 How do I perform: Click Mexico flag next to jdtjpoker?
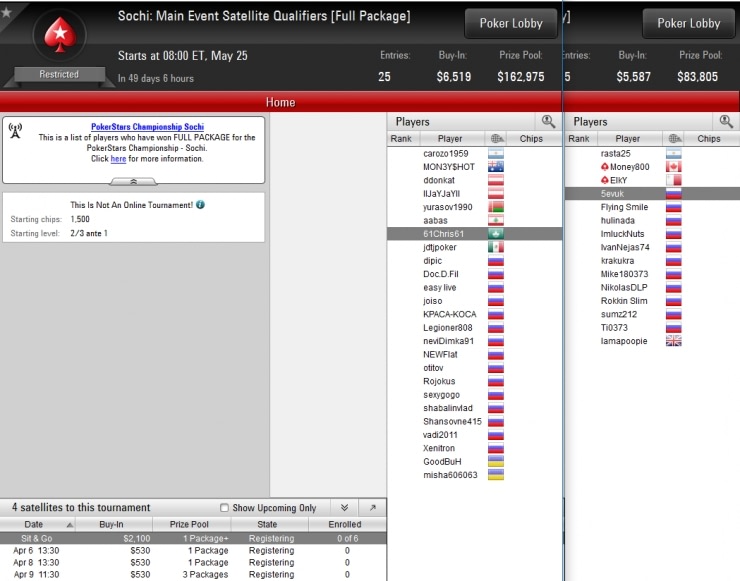click(x=496, y=247)
